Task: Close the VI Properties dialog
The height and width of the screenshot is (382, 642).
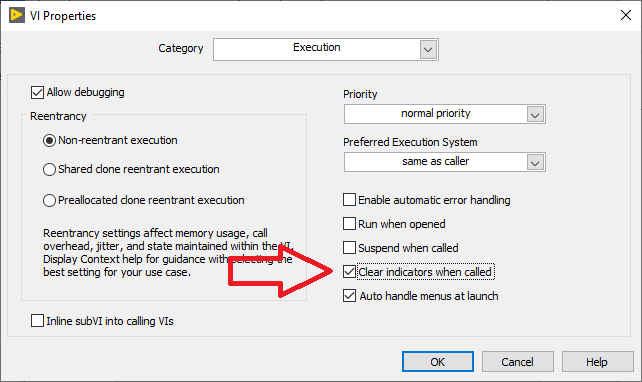Action: point(625,16)
